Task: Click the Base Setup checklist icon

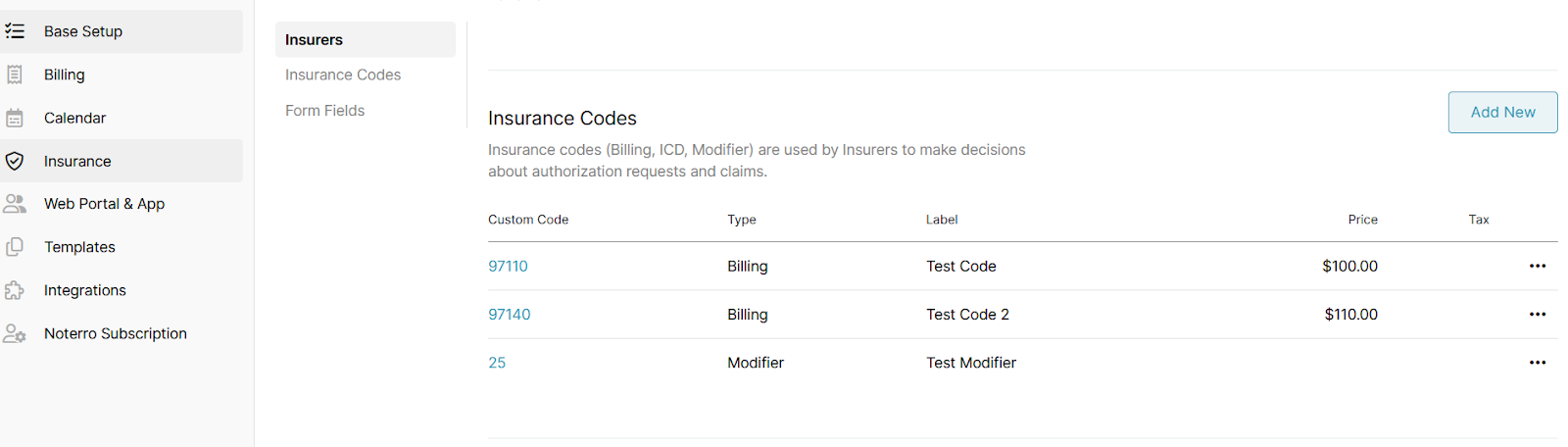Action: (15, 31)
